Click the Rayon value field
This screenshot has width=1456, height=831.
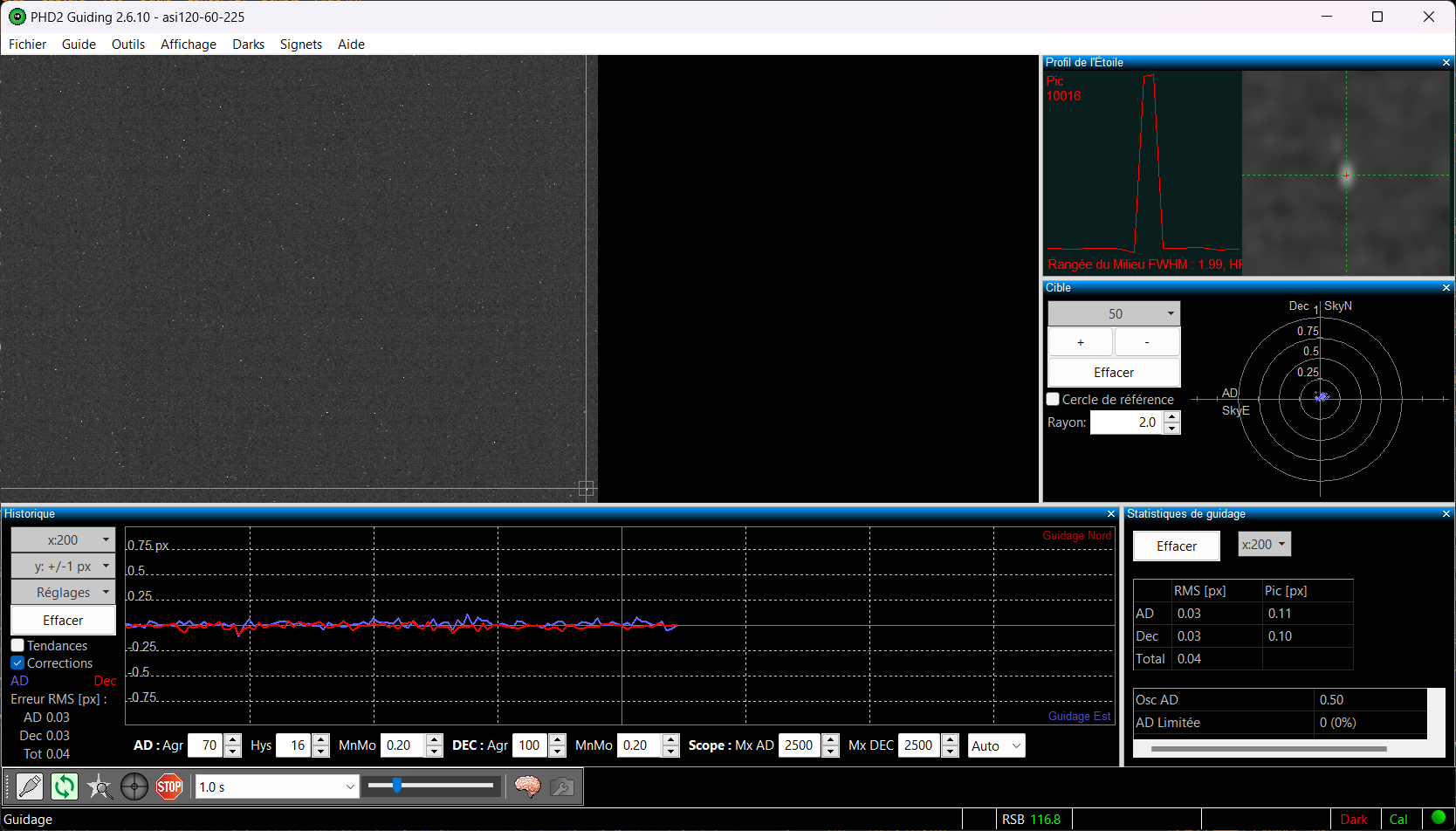click(1127, 422)
